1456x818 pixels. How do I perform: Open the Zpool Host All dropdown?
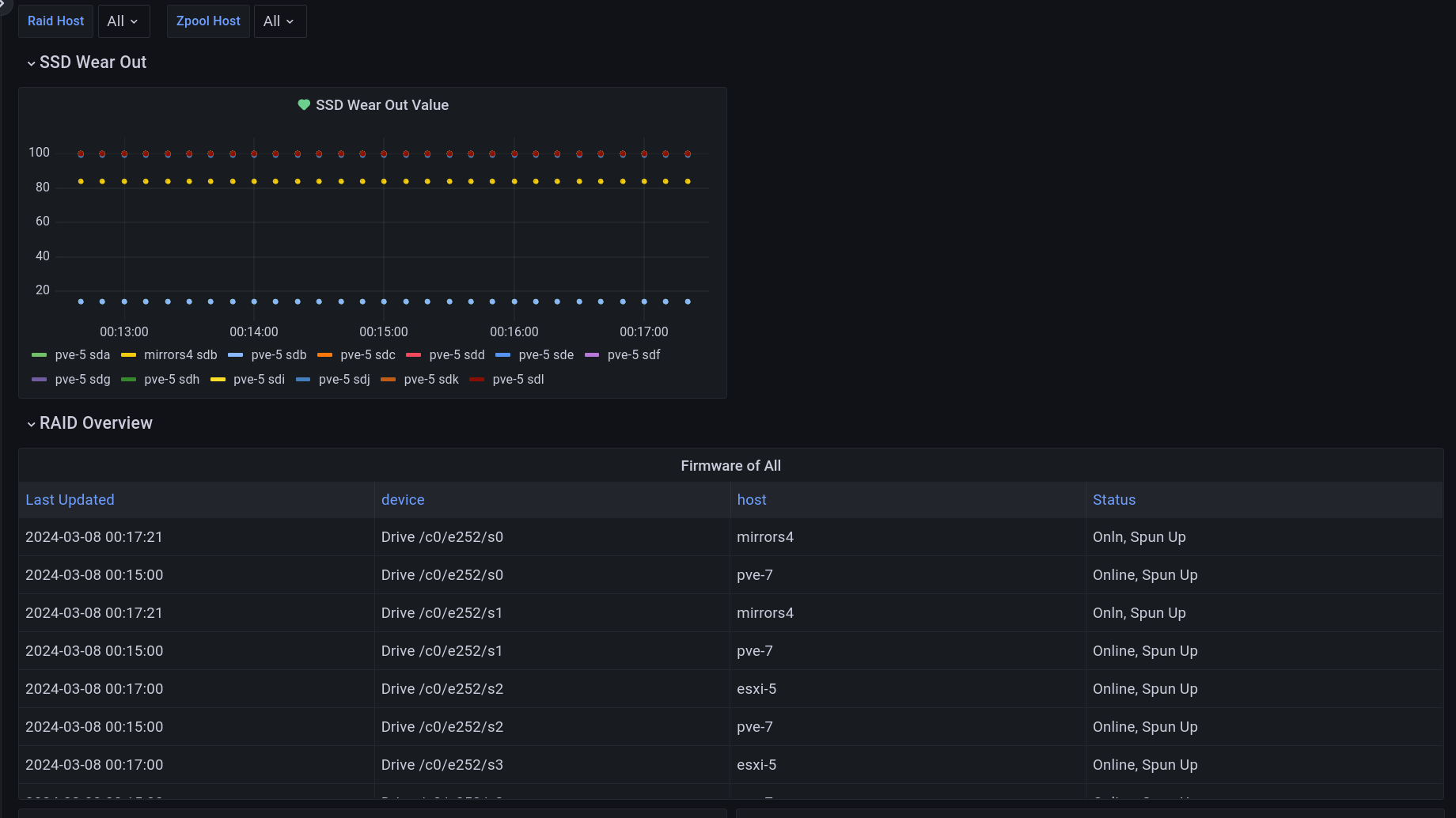pyautogui.click(x=279, y=21)
